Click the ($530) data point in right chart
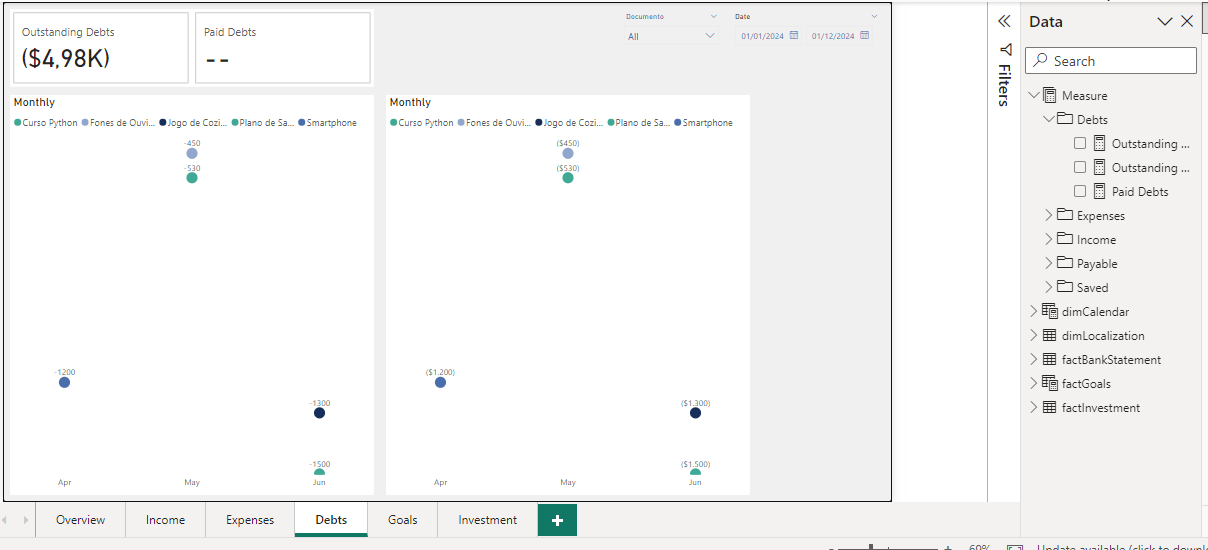Viewport: 1208px width, 550px height. pyautogui.click(x=568, y=177)
